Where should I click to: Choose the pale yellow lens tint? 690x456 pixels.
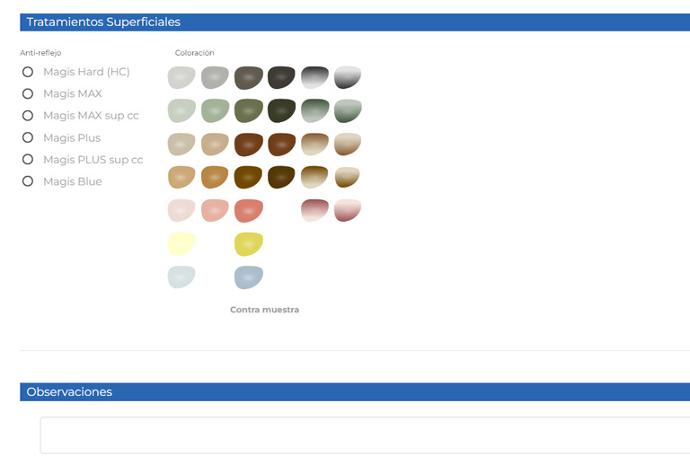pos(181,243)
